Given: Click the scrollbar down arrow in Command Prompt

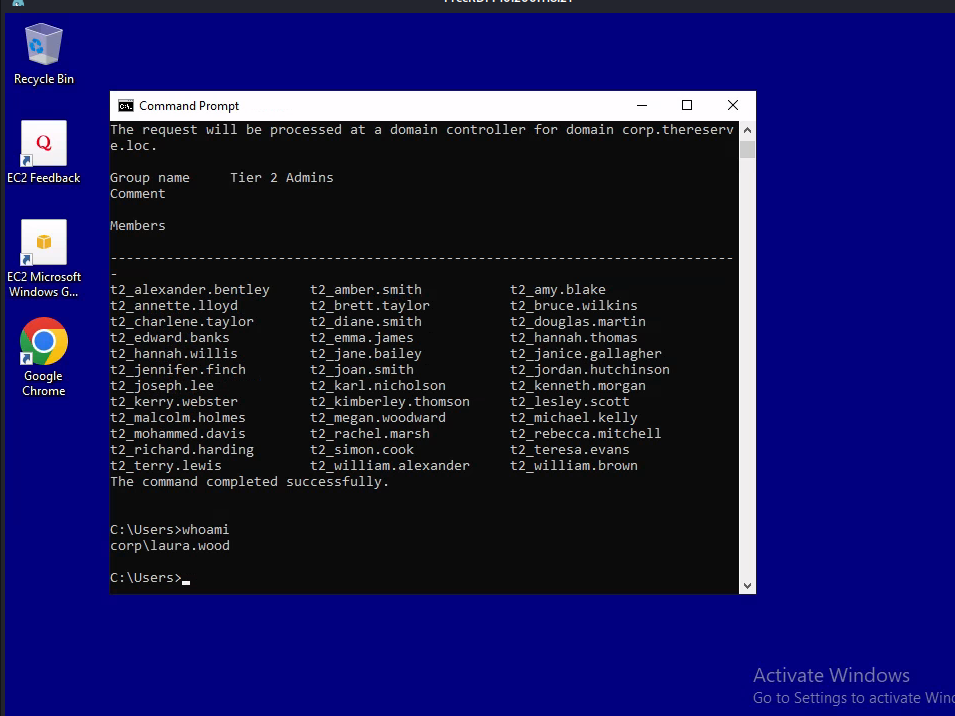Looking at the screenshot, I should pos(747,586).
